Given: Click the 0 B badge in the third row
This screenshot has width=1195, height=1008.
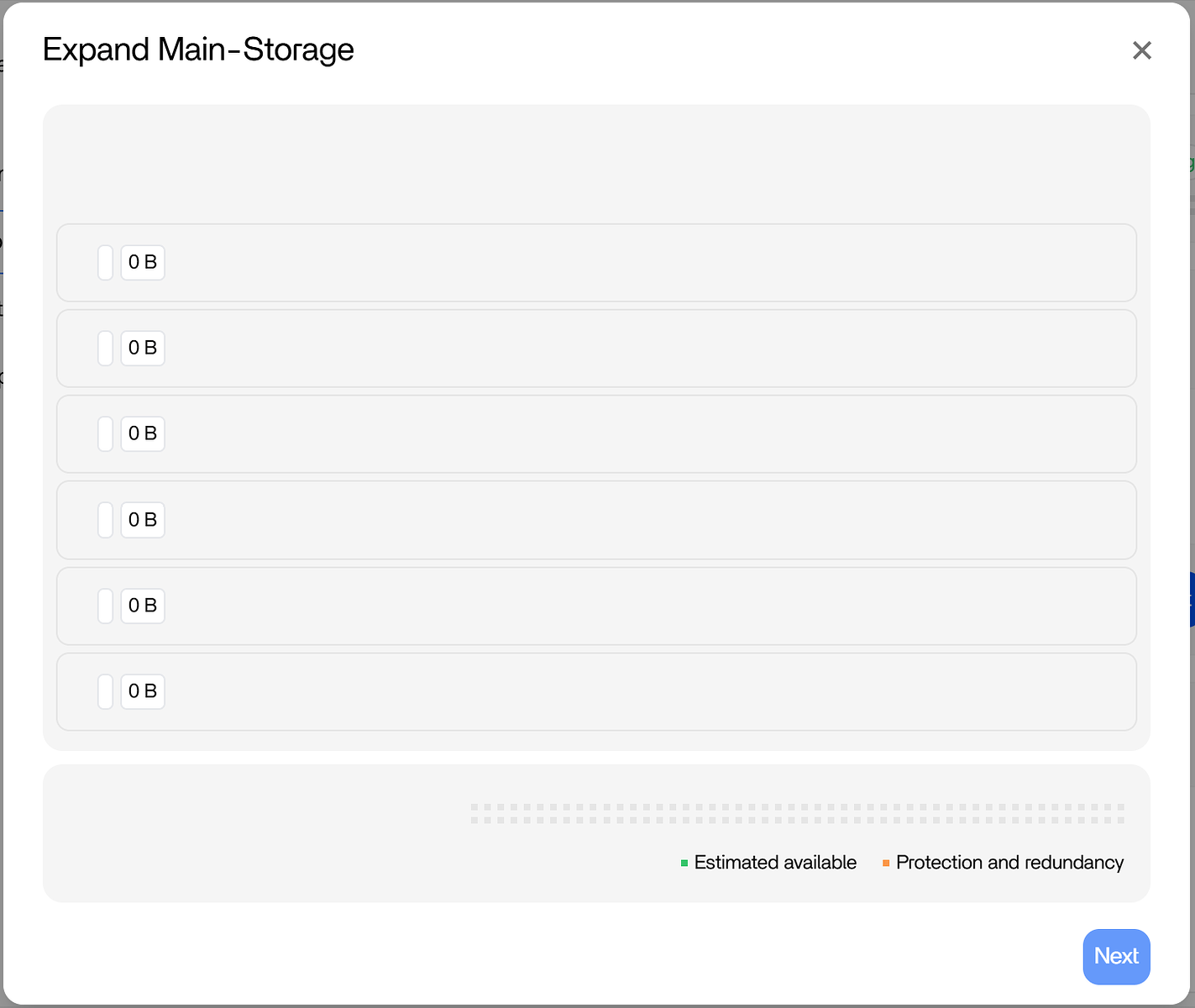Looking at the screenshot, I should 143,434.
